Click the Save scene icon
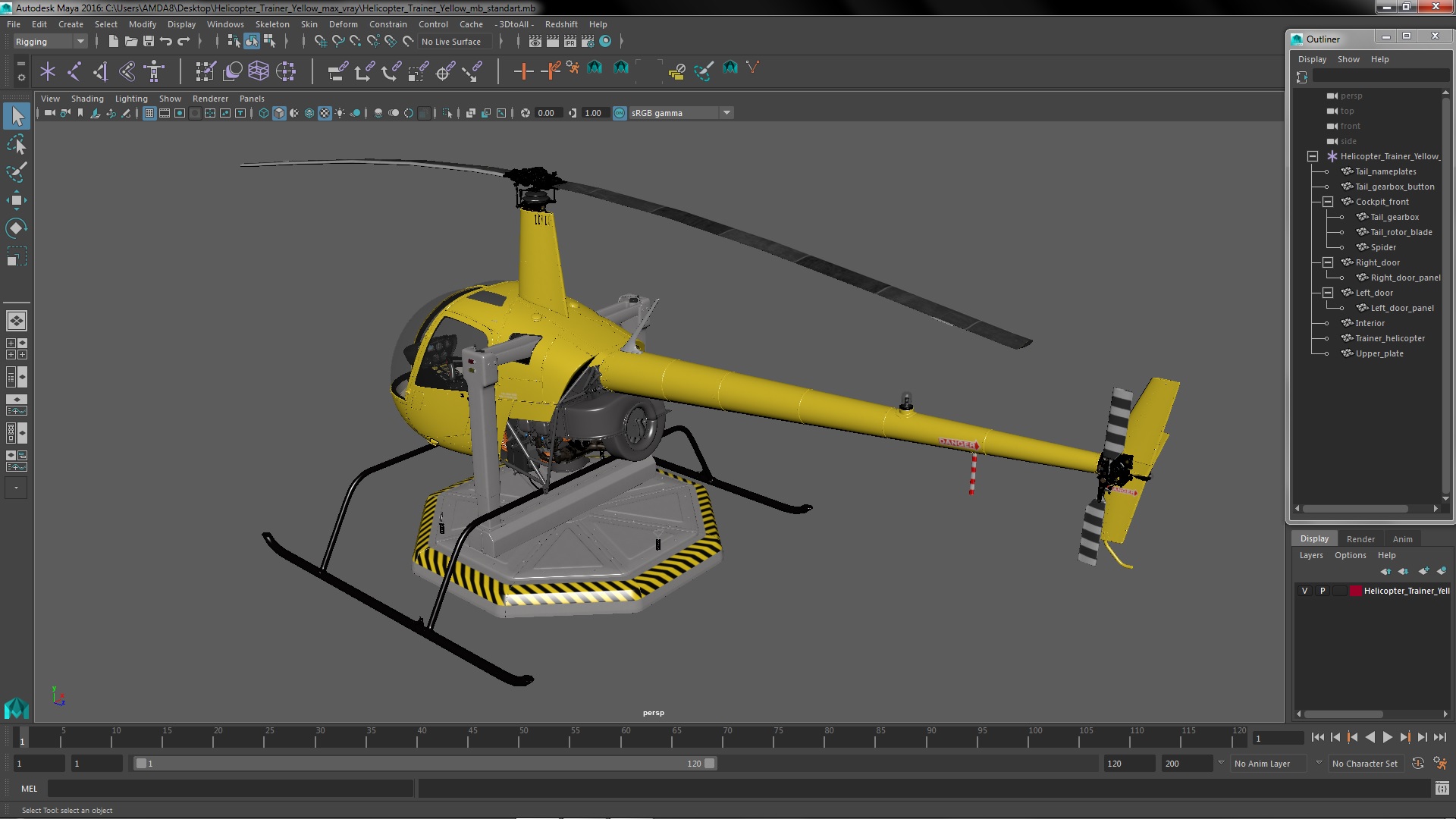1456x819 pixels. (149, 42)
